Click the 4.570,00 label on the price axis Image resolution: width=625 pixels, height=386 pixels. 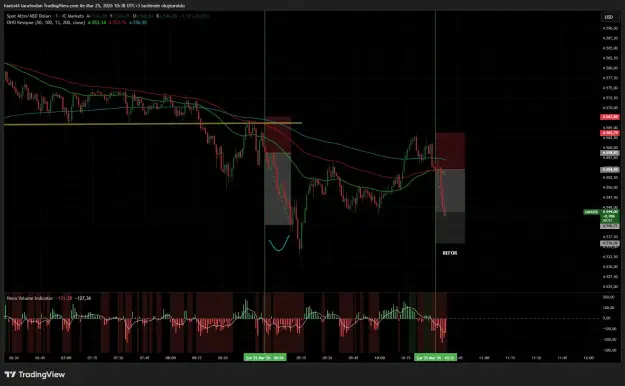pos(610,108)
